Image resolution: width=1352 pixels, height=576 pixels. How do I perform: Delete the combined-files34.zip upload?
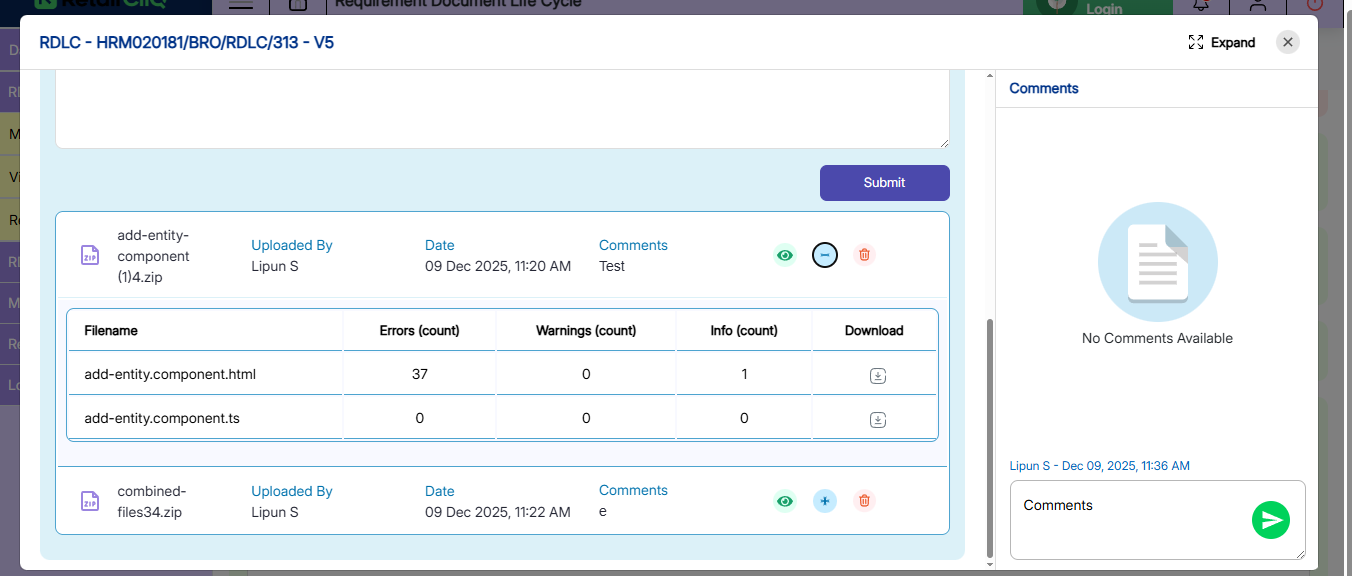click(x=865, y=501)
